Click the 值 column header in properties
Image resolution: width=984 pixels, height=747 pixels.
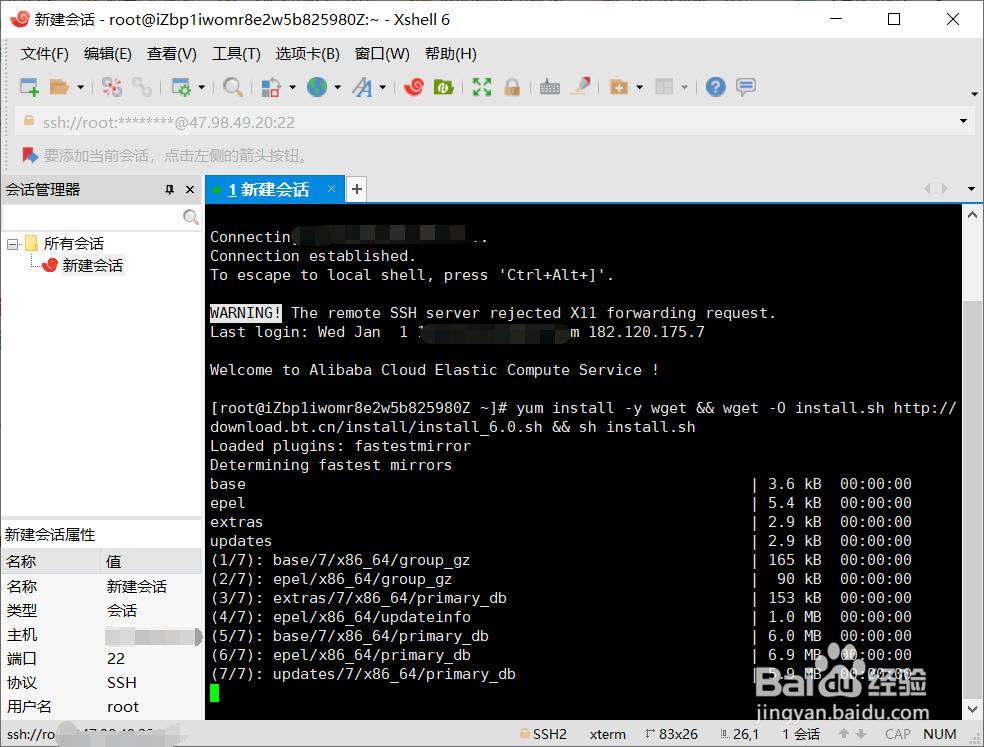(x=151, y=561)
